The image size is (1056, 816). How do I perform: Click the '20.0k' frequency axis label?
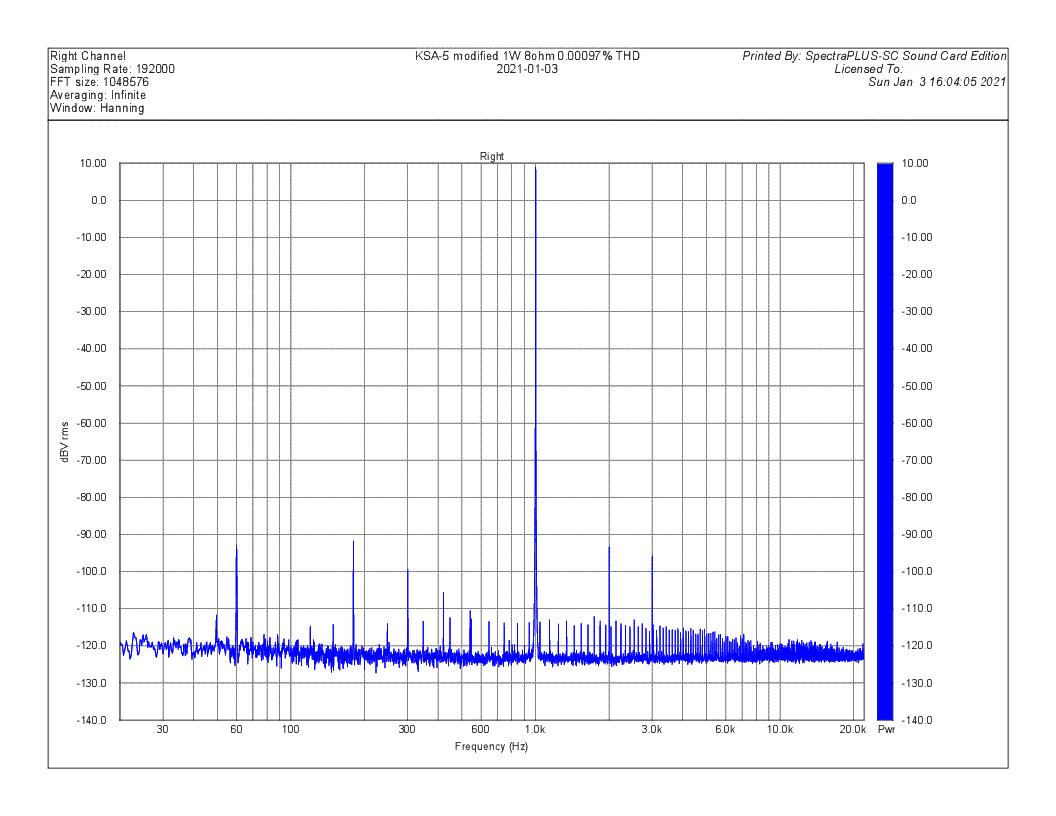[853, 729]
